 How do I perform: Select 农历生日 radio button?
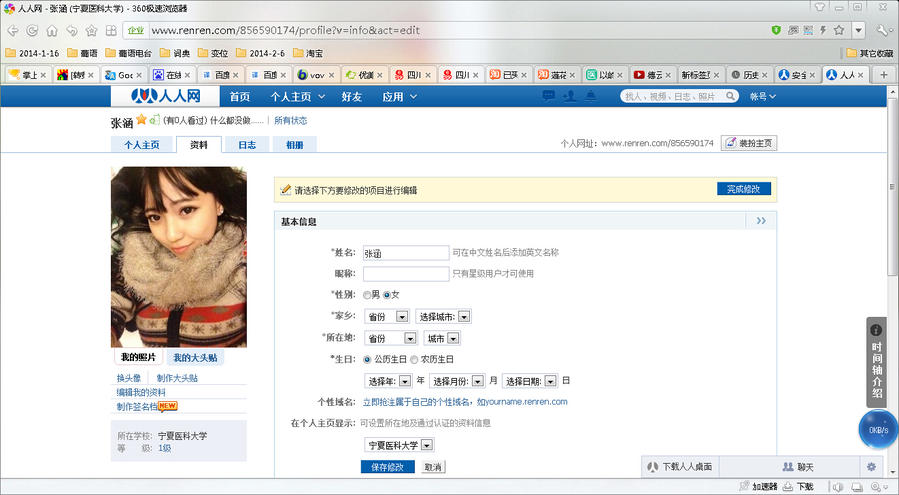(x=414, y=359)
